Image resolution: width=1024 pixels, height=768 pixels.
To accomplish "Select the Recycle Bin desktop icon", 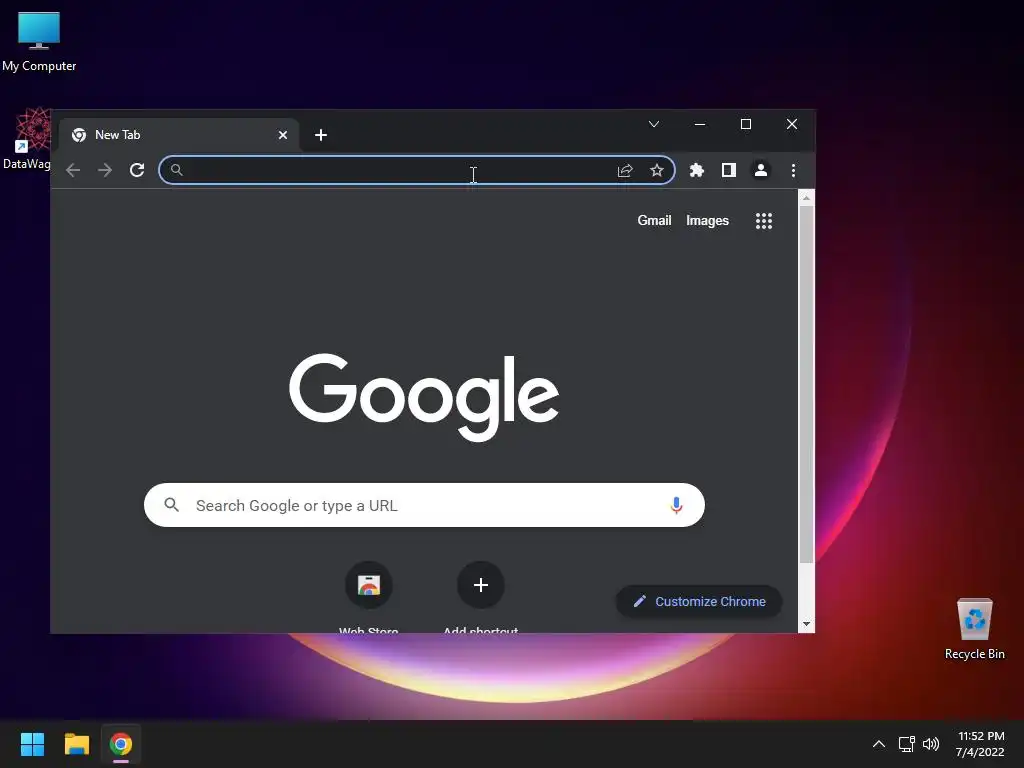I will coord(974,630).
